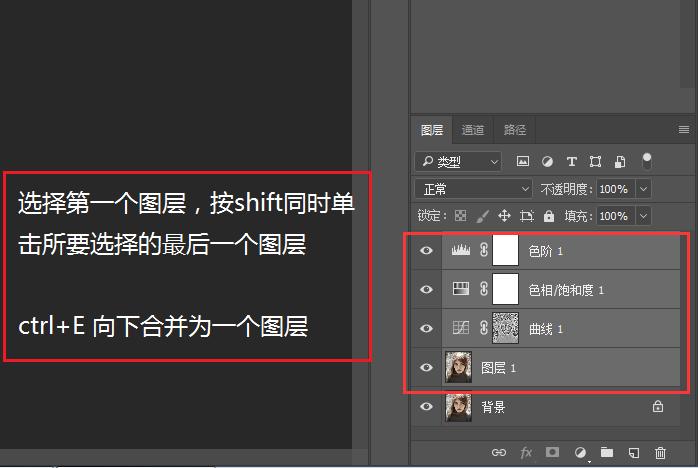Hide the 背景 layer

[x=426, y=406]
